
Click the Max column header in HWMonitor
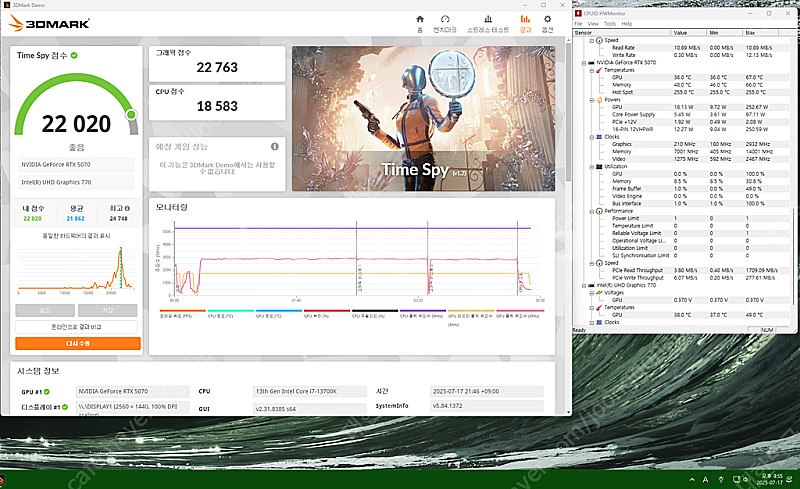tap(761, 33)
